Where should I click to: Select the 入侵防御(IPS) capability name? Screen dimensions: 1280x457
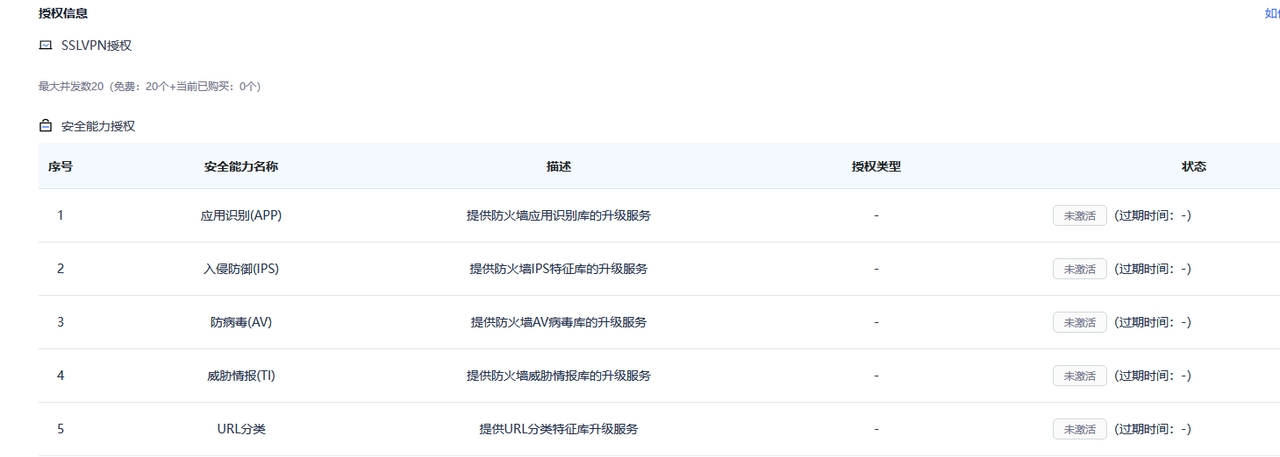point(241,269)
